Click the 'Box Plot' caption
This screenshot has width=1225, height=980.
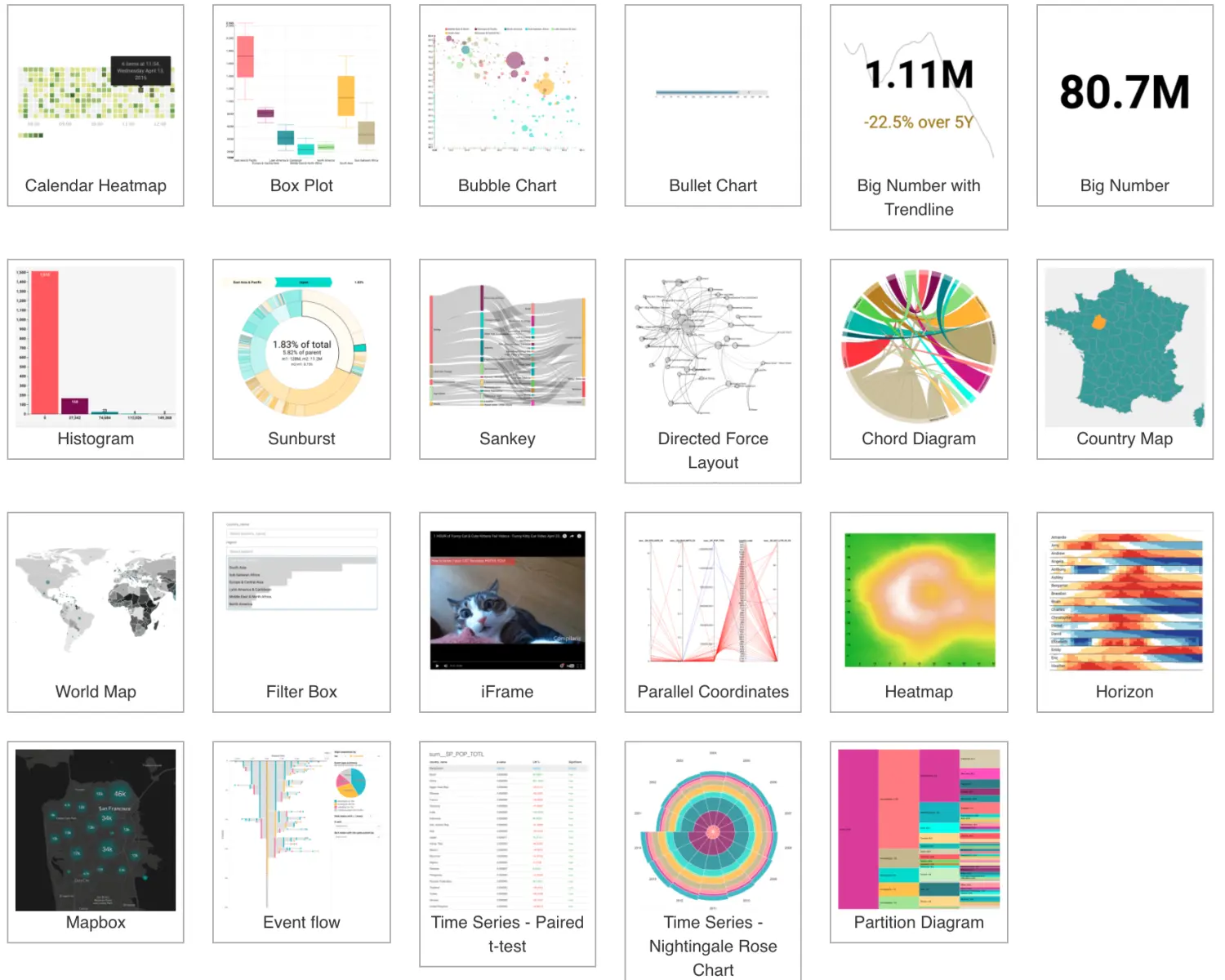pyautogui.click(x=301, y=185)
